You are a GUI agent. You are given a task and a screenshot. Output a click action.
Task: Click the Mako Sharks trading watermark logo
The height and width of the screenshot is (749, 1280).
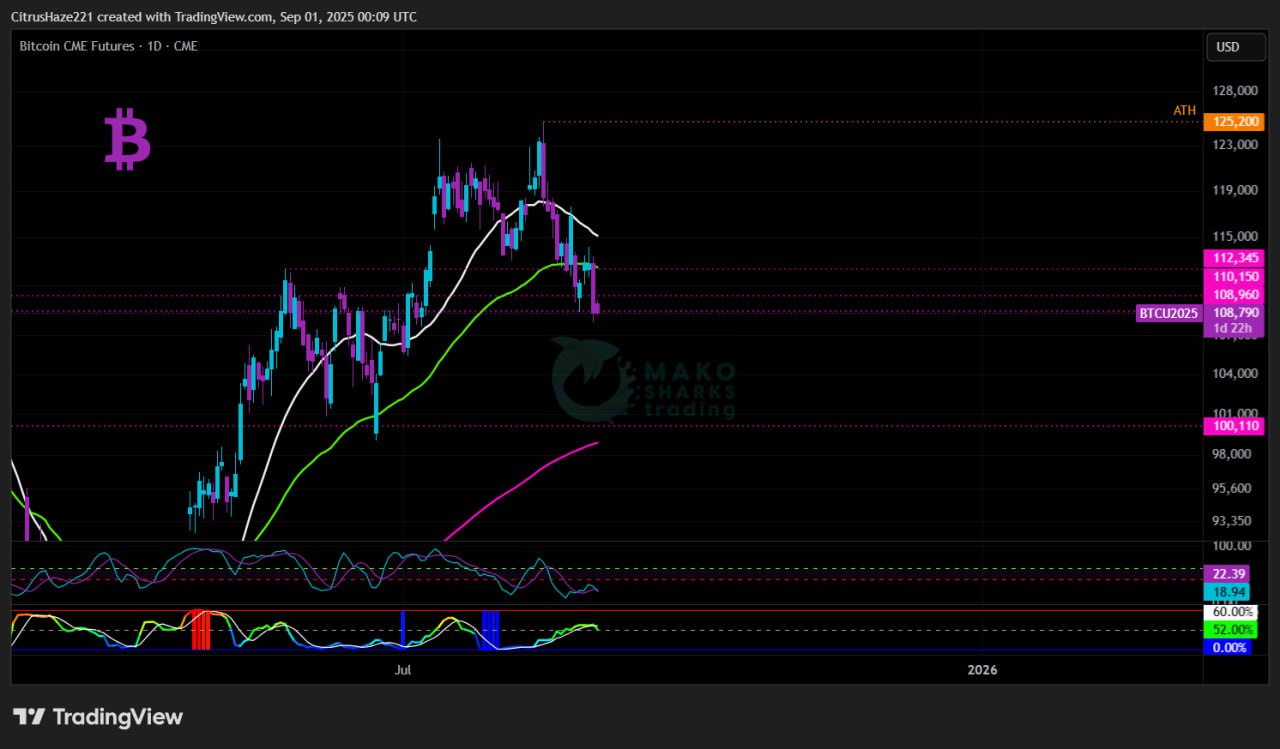644,379
